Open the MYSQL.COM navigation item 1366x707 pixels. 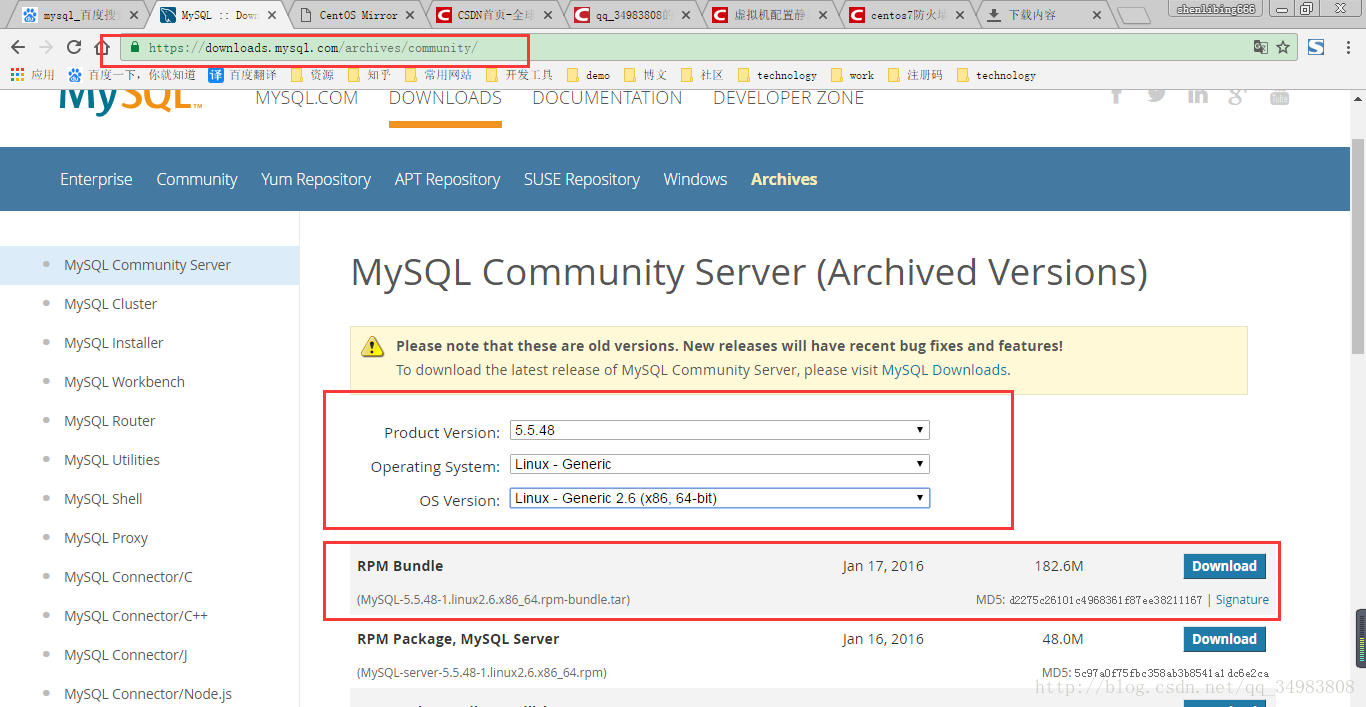click(307, 98)
